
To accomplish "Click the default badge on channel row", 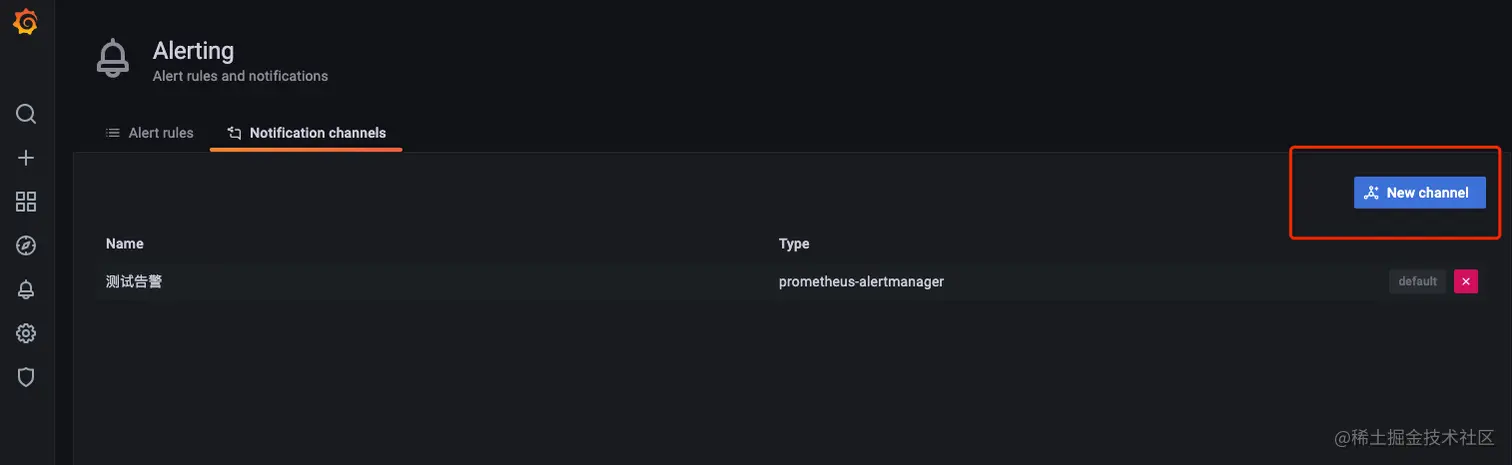I will click(1417, 282).
